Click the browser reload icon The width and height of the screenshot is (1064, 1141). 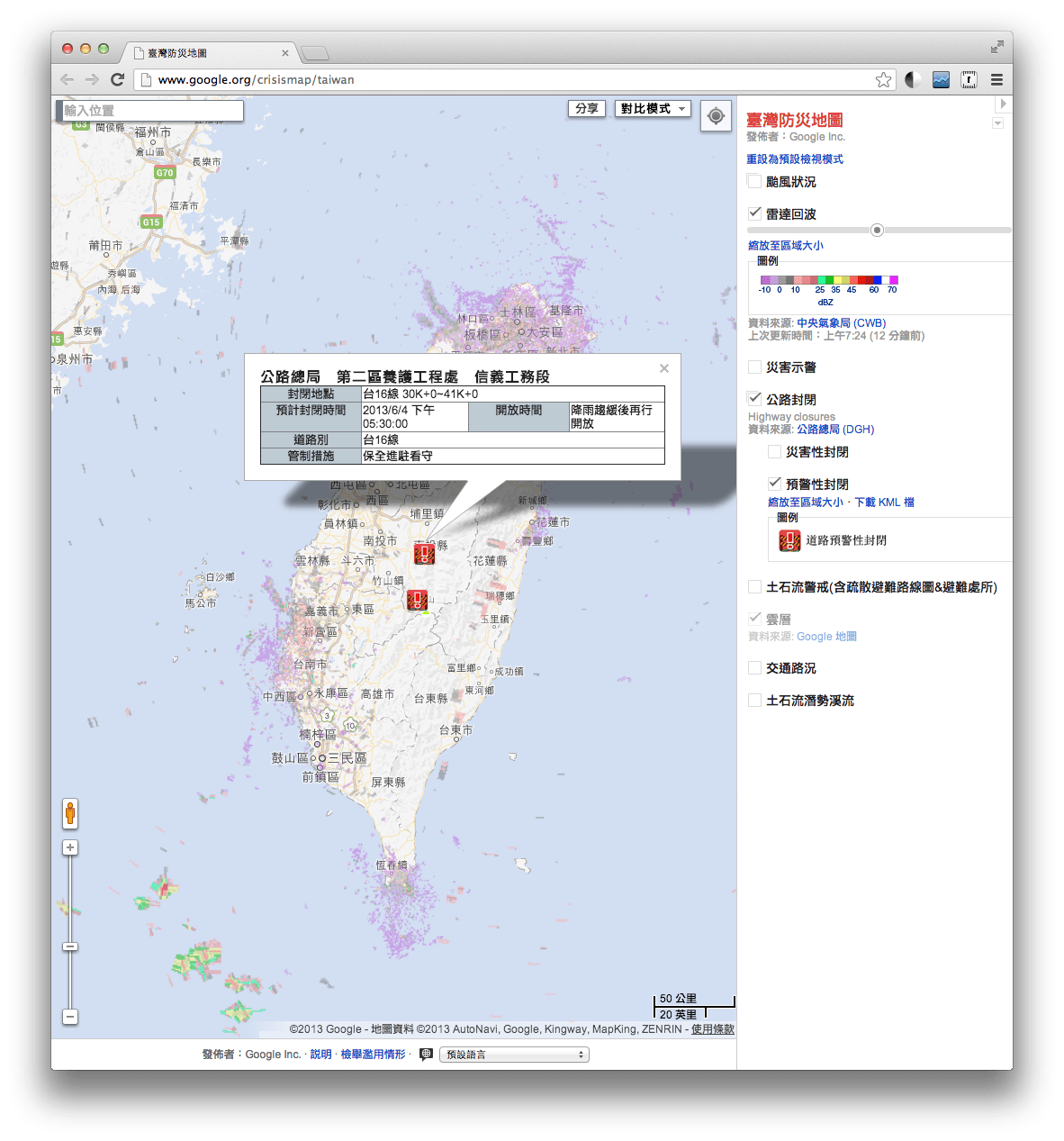pyautogui.click(x=118, y=79)
